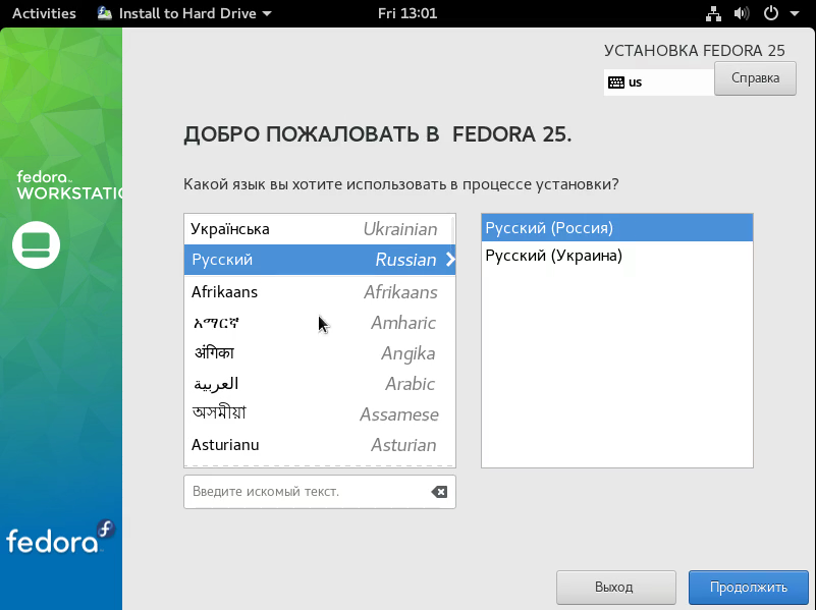The width and height of the screenshot is (816, 610).
Task: Select Afrikaans language row
Action: click(x=320, y=292)
